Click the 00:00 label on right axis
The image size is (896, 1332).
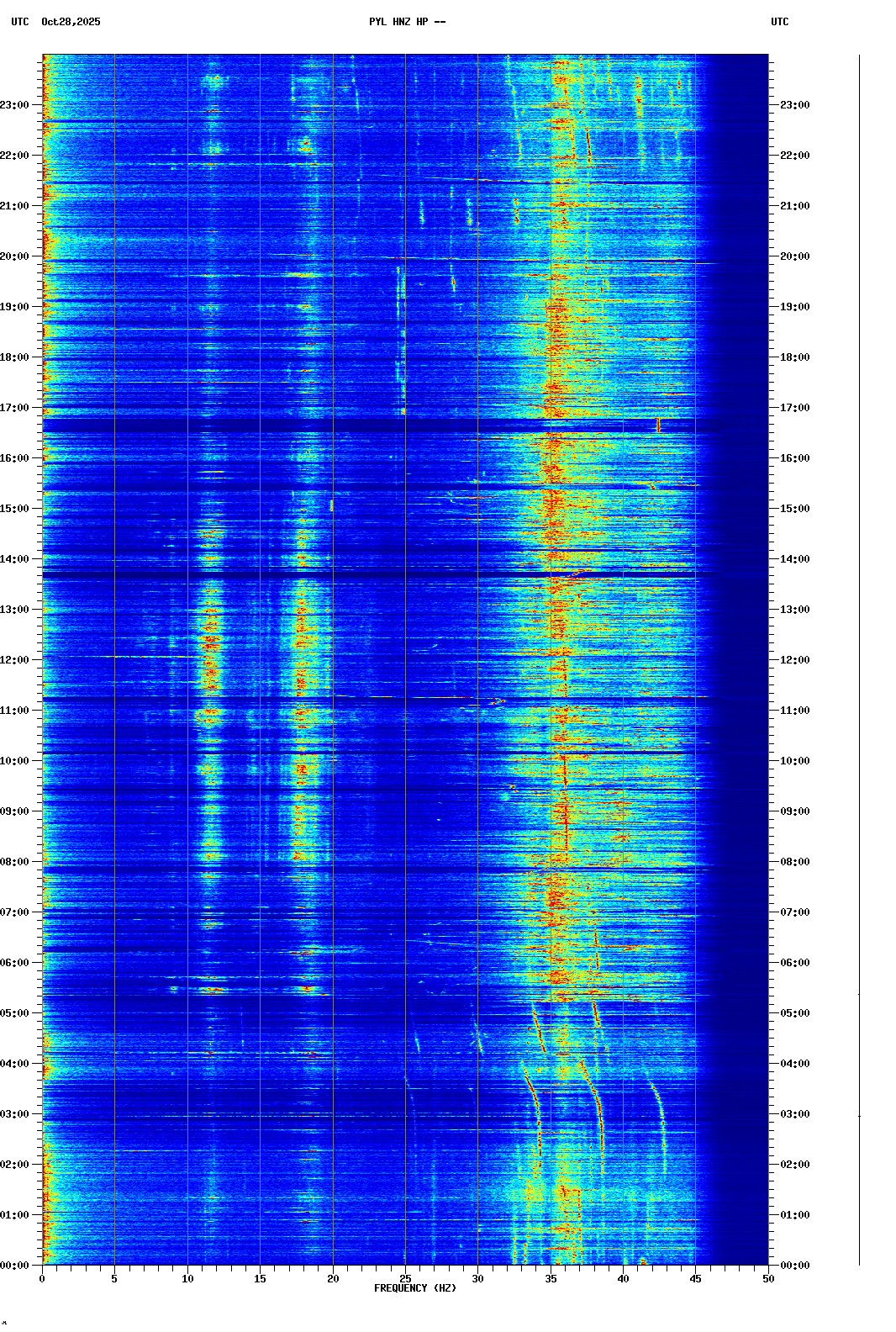pyautogui.click(x=794, y=1266)
